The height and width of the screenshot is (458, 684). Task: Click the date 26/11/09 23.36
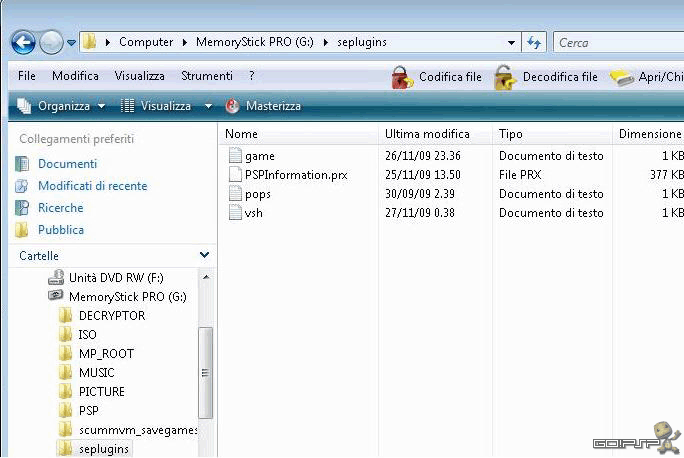[x=423, y=156]
